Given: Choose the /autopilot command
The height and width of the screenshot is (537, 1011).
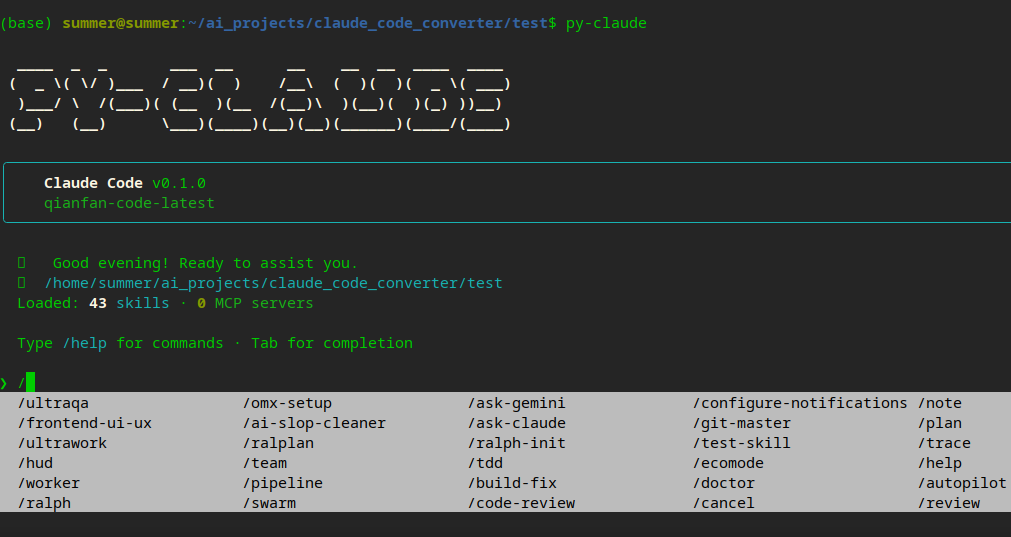Looking at the screenshot, I should [x=963, y=483].
